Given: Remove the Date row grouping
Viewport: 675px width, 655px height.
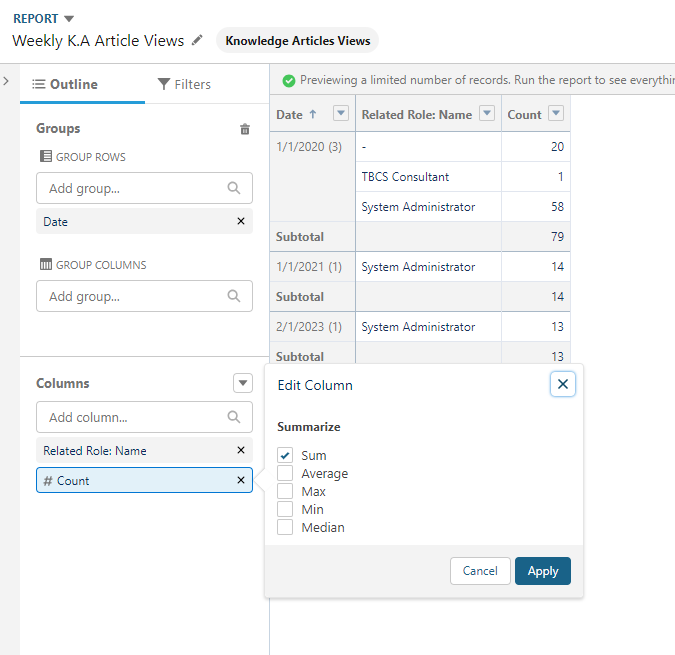Looking at the screenshot, I should click(x=240, y=221).
